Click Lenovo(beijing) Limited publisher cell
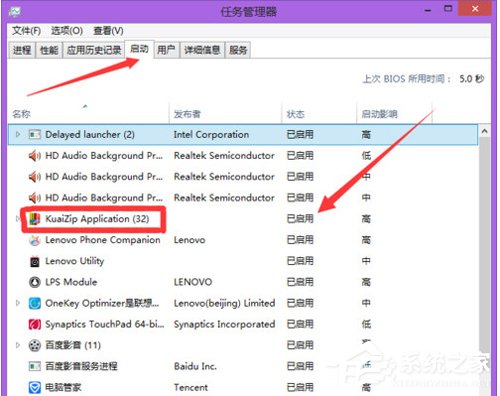Viewport: 500px width, 396px height. (224, 303)
